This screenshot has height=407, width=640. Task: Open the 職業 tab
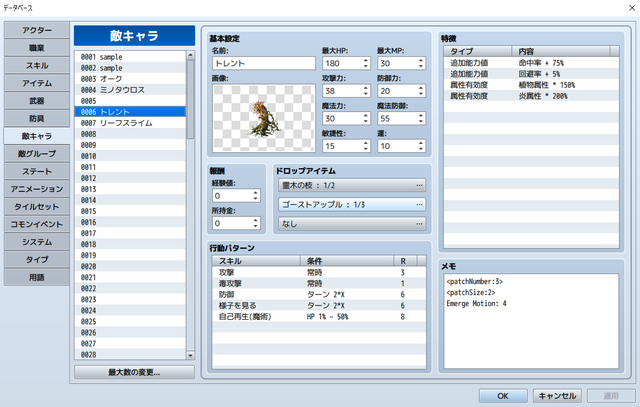point(37,48)
